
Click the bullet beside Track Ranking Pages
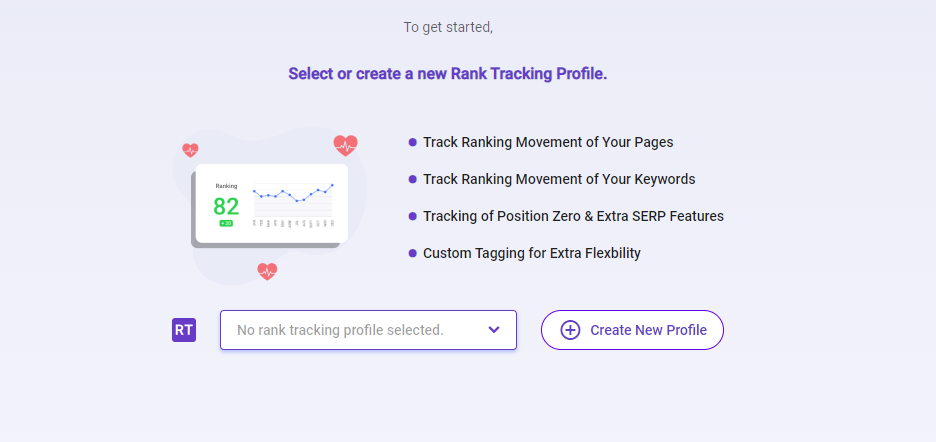(x=412, y=142)
